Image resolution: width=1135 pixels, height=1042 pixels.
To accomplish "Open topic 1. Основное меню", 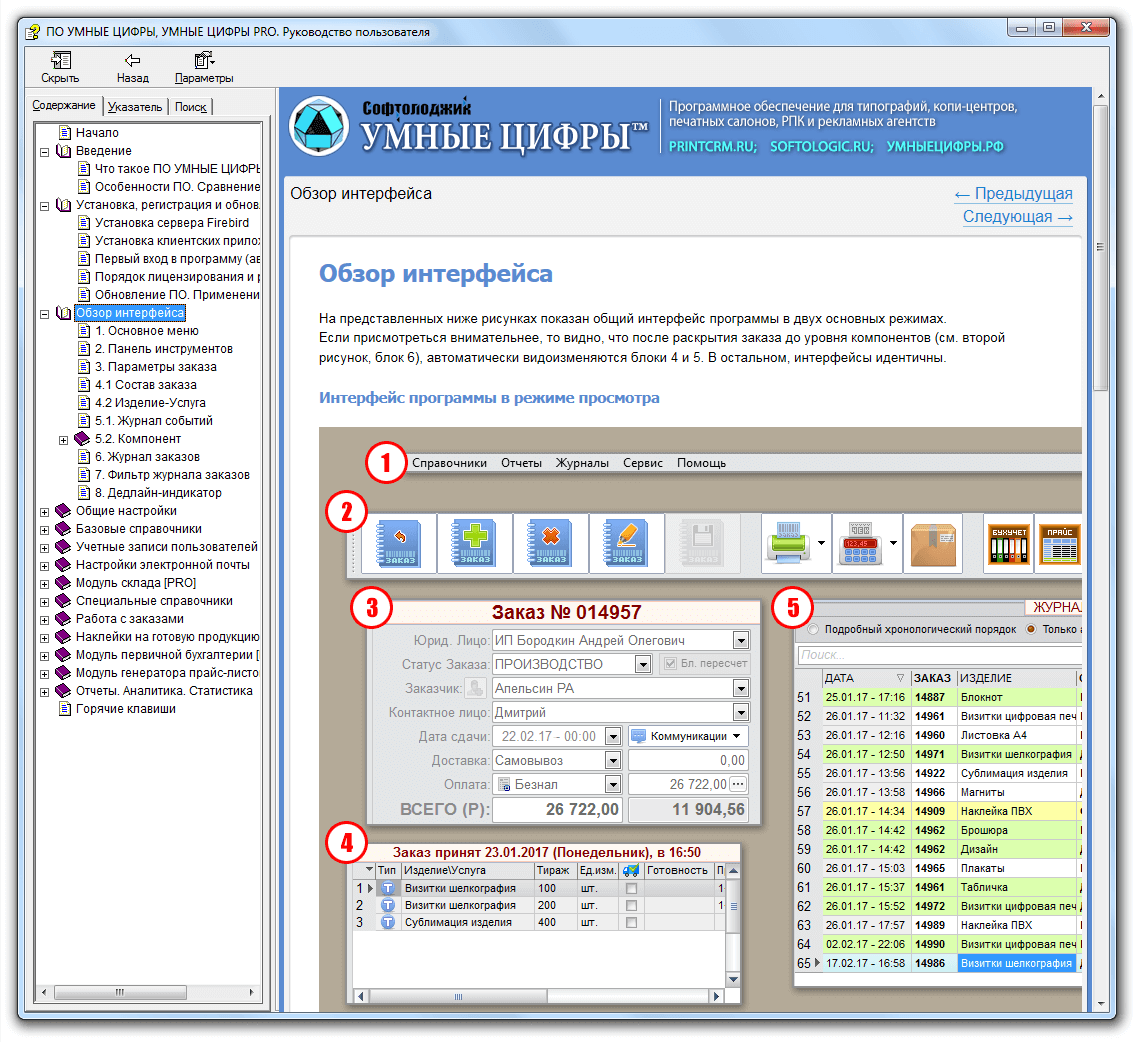I will [146, 331].
